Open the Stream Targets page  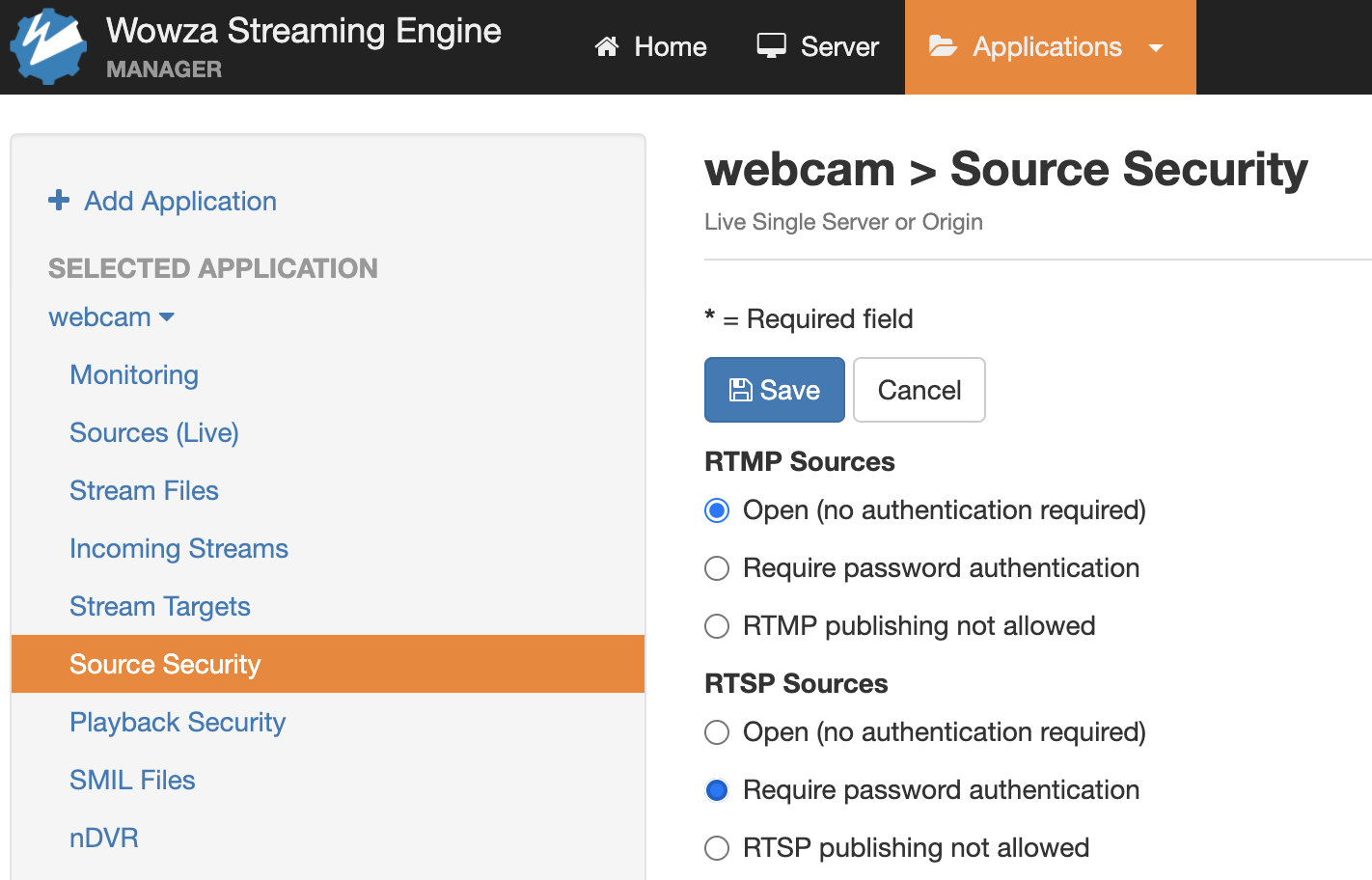[160, 606]
